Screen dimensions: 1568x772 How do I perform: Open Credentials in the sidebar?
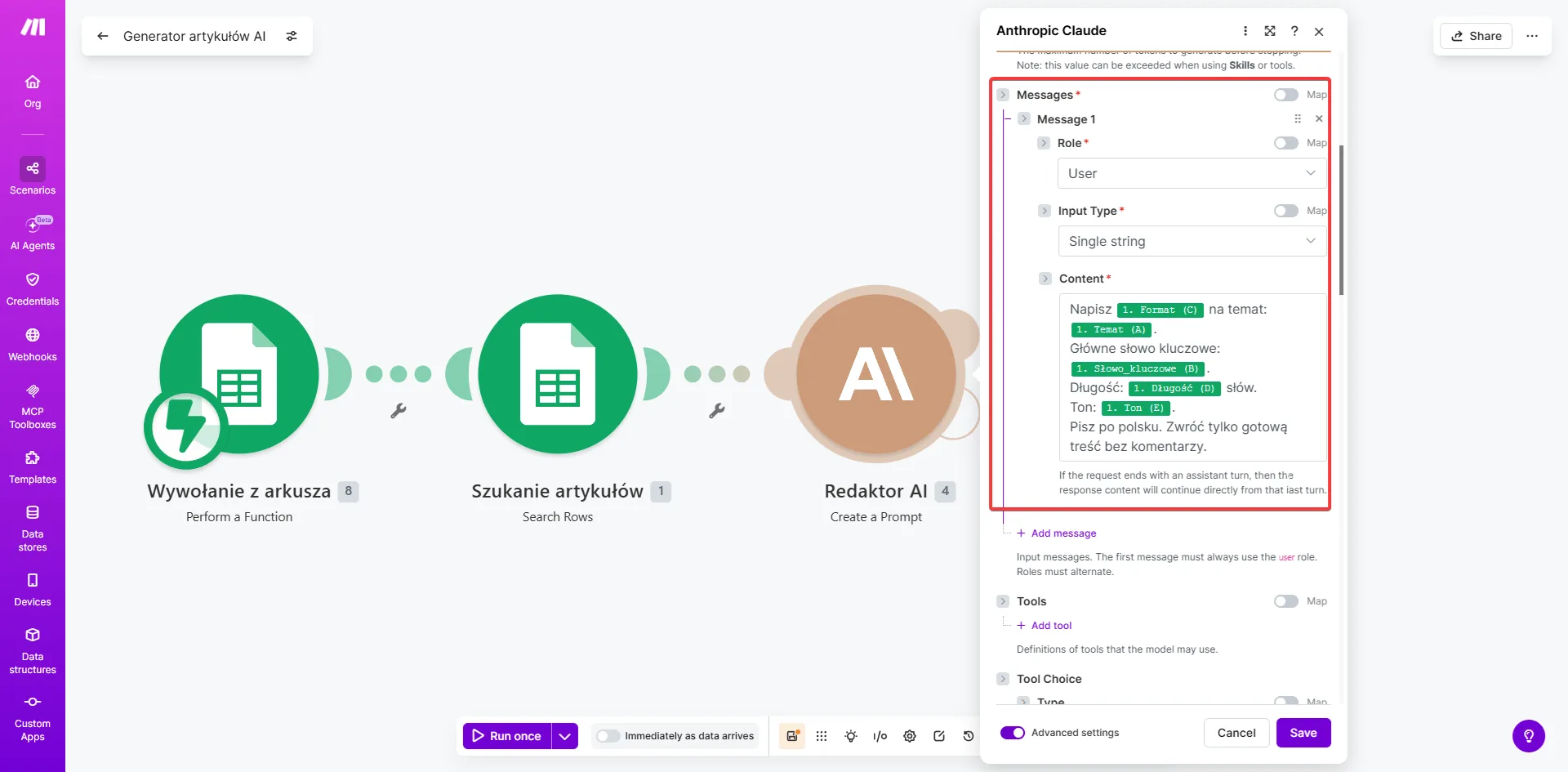tap(33, 289)
